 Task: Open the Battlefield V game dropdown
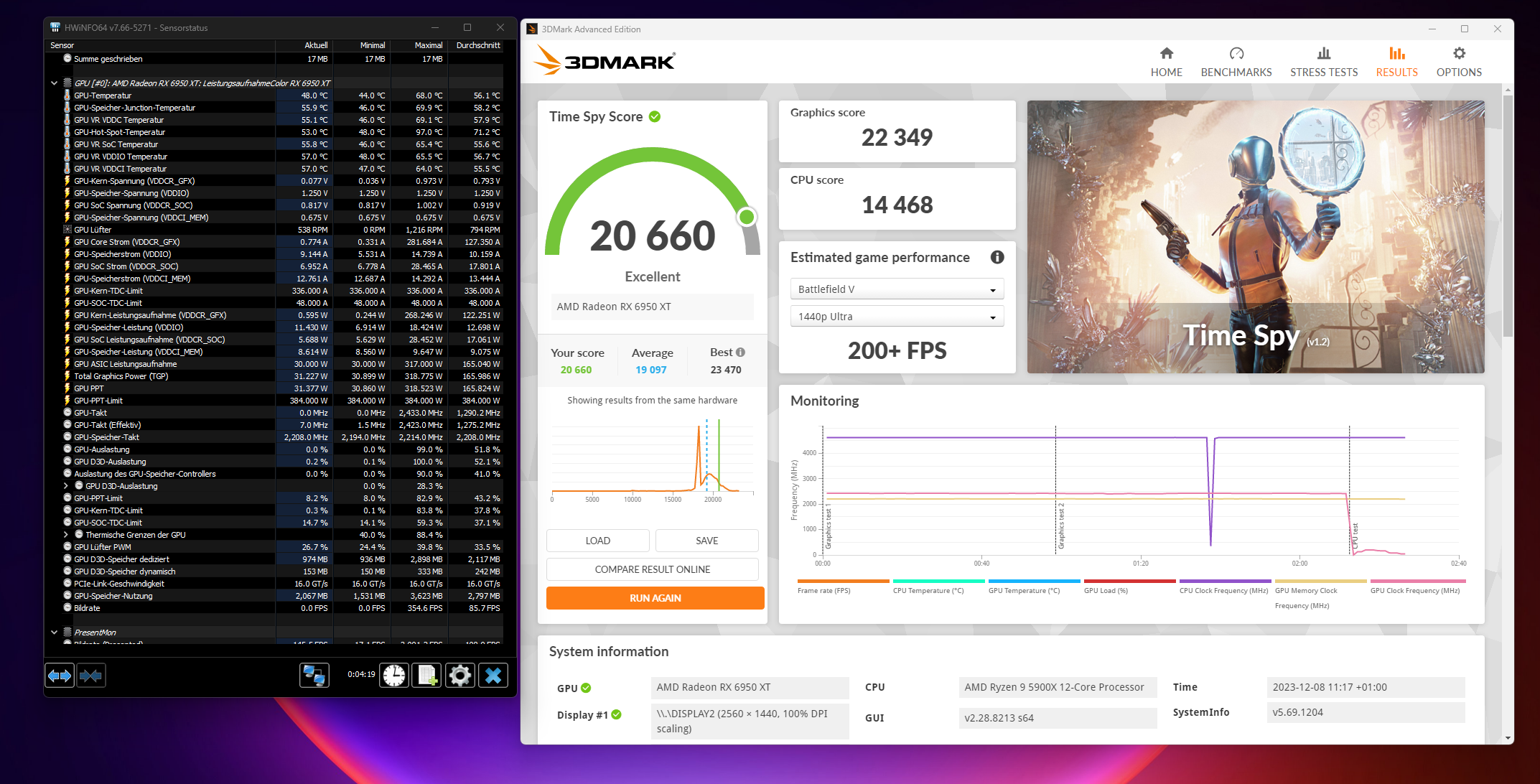[897, 289]
